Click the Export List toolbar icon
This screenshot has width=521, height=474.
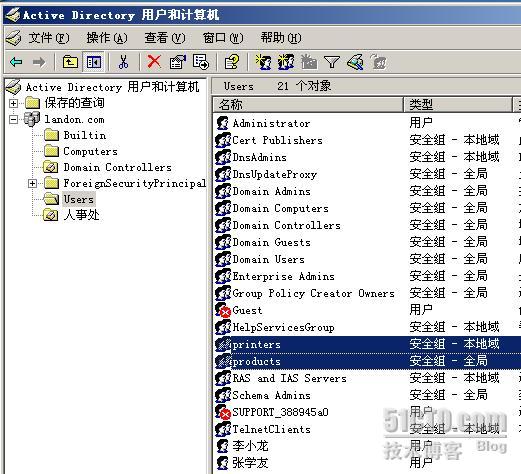point(201,62)
